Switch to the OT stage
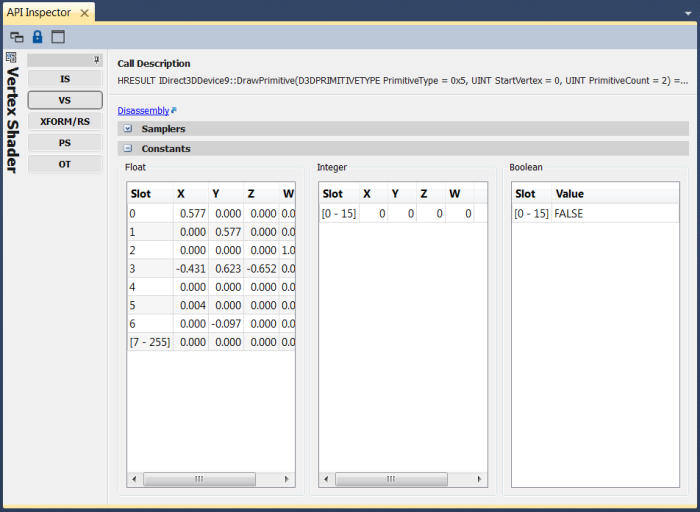 click(x=65, y=164)
